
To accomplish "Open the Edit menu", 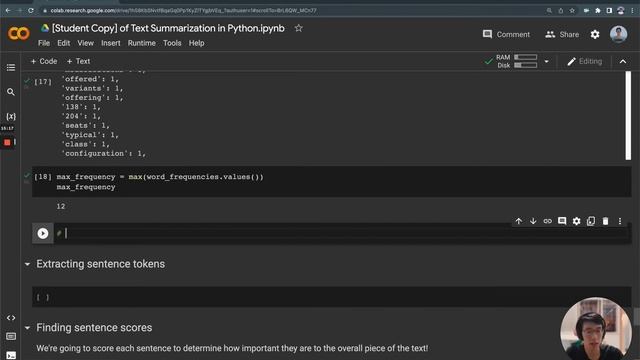I will click(x=63, y=43).
